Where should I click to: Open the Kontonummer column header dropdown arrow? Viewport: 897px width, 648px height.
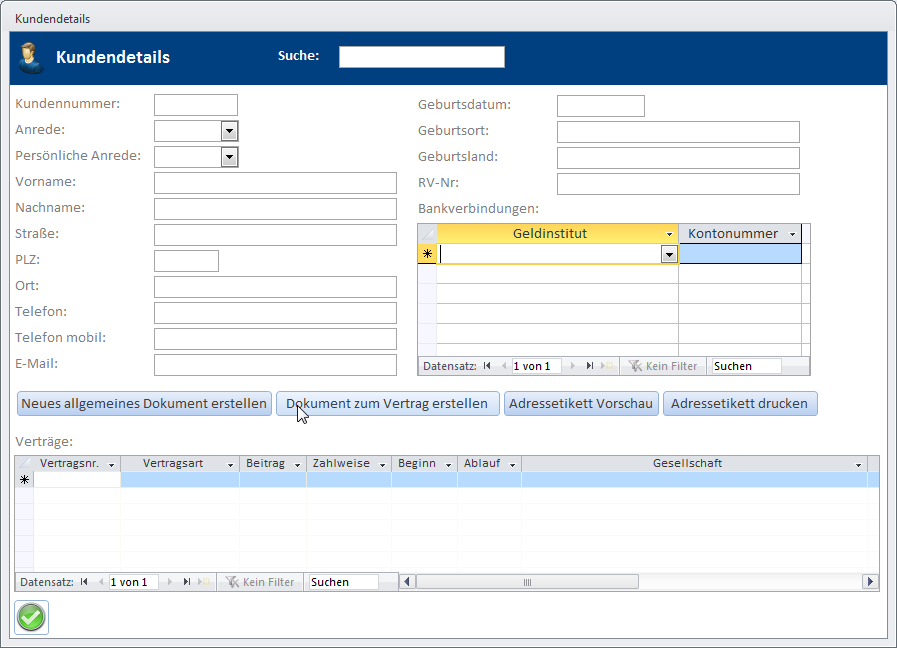793,234
